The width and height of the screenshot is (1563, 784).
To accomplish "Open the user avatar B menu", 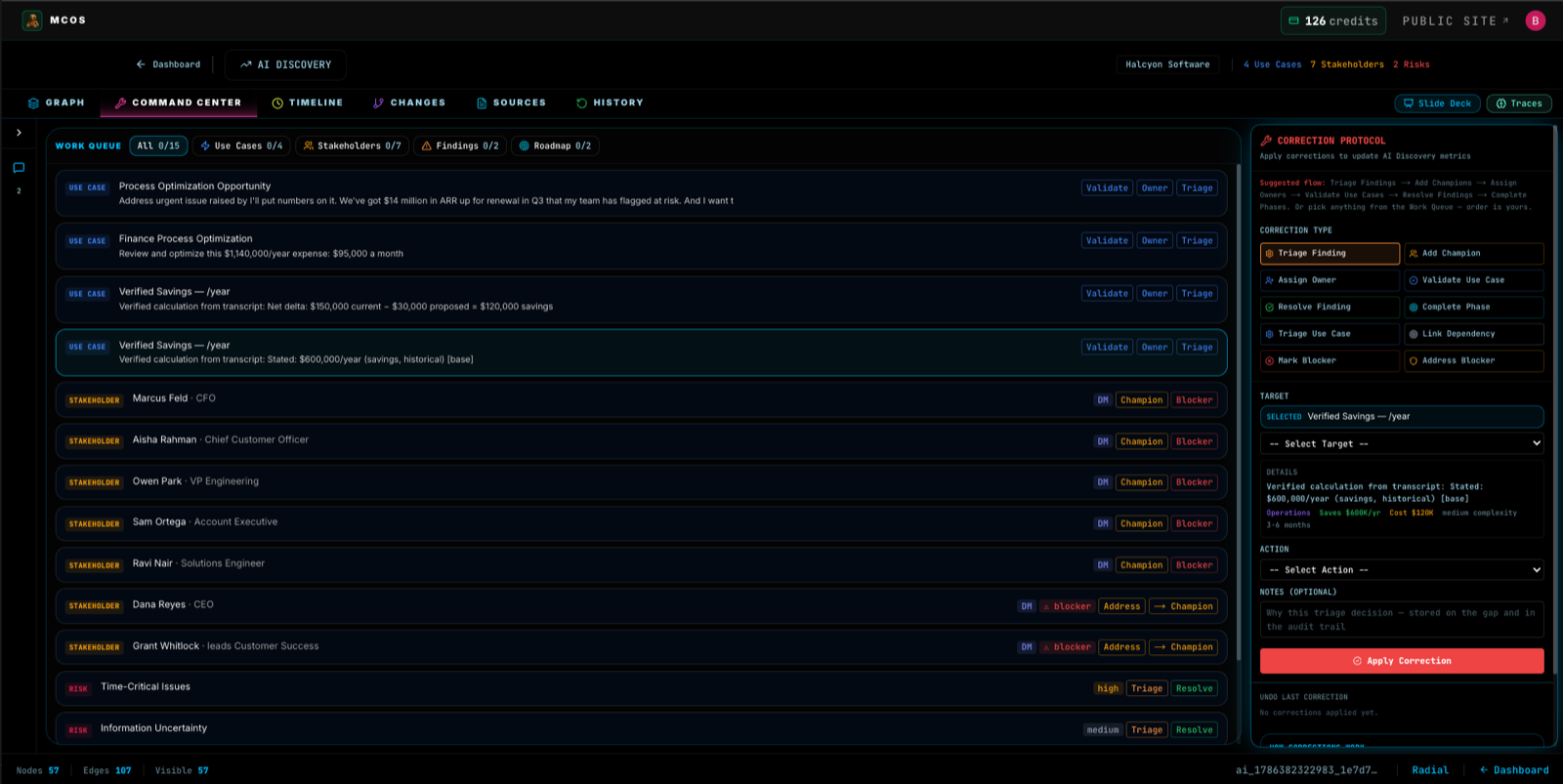I will click(1536, 21).
